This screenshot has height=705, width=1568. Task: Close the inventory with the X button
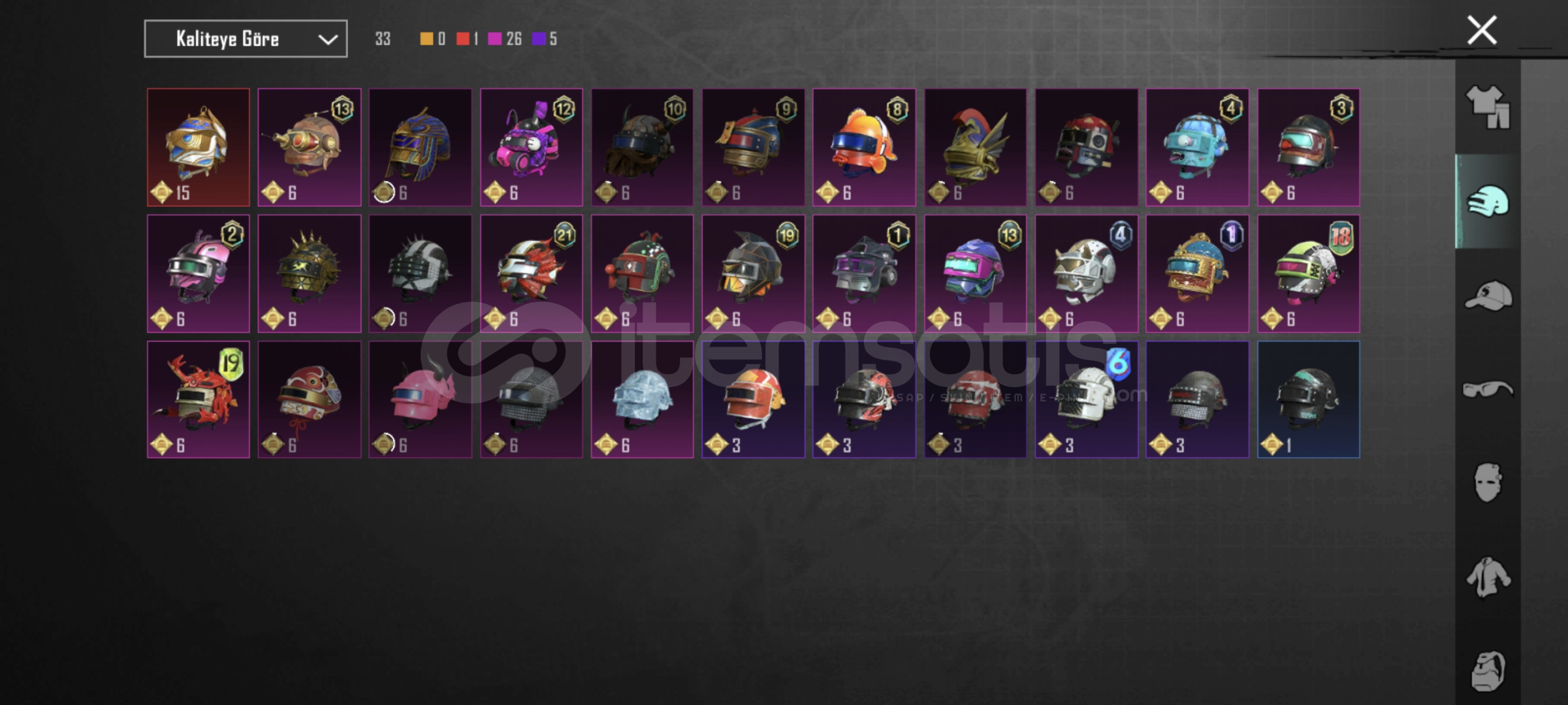(x=1482, y=30)
